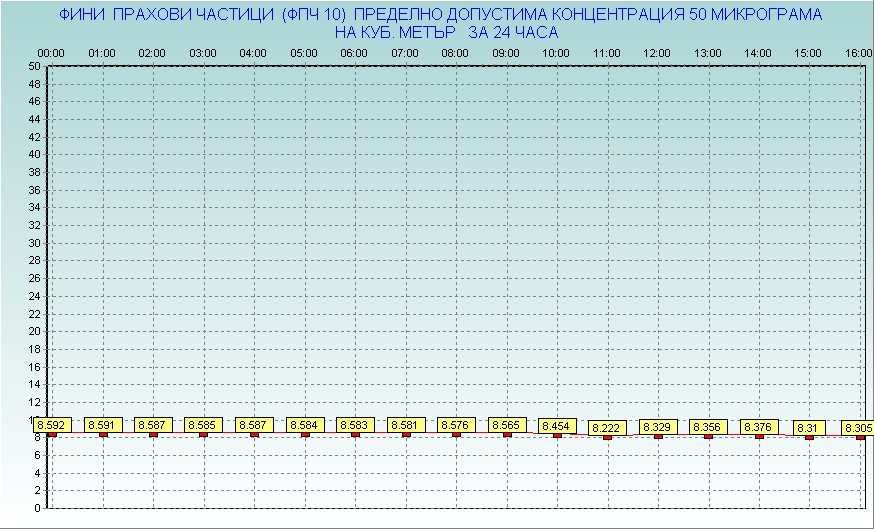Select the 8.565 value label
This screenshot has width=874, height=529.
[507, 425]
